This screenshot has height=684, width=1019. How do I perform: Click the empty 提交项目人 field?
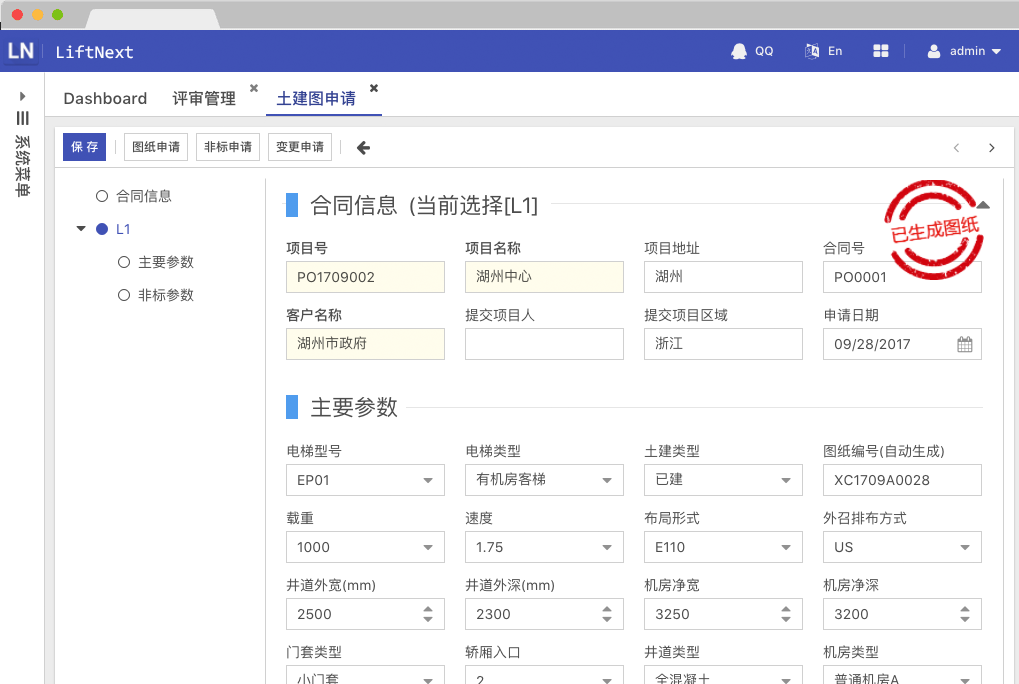[545, 344]
